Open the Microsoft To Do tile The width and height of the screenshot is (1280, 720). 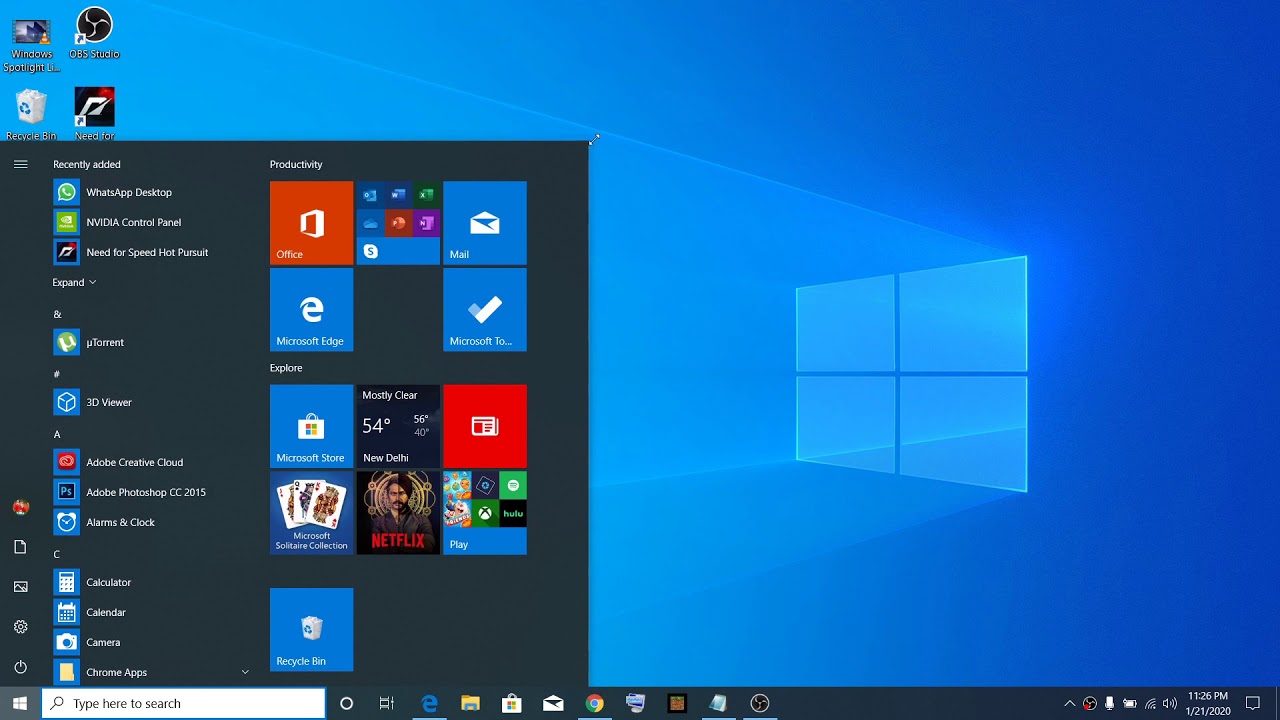[x=485, y=310]
